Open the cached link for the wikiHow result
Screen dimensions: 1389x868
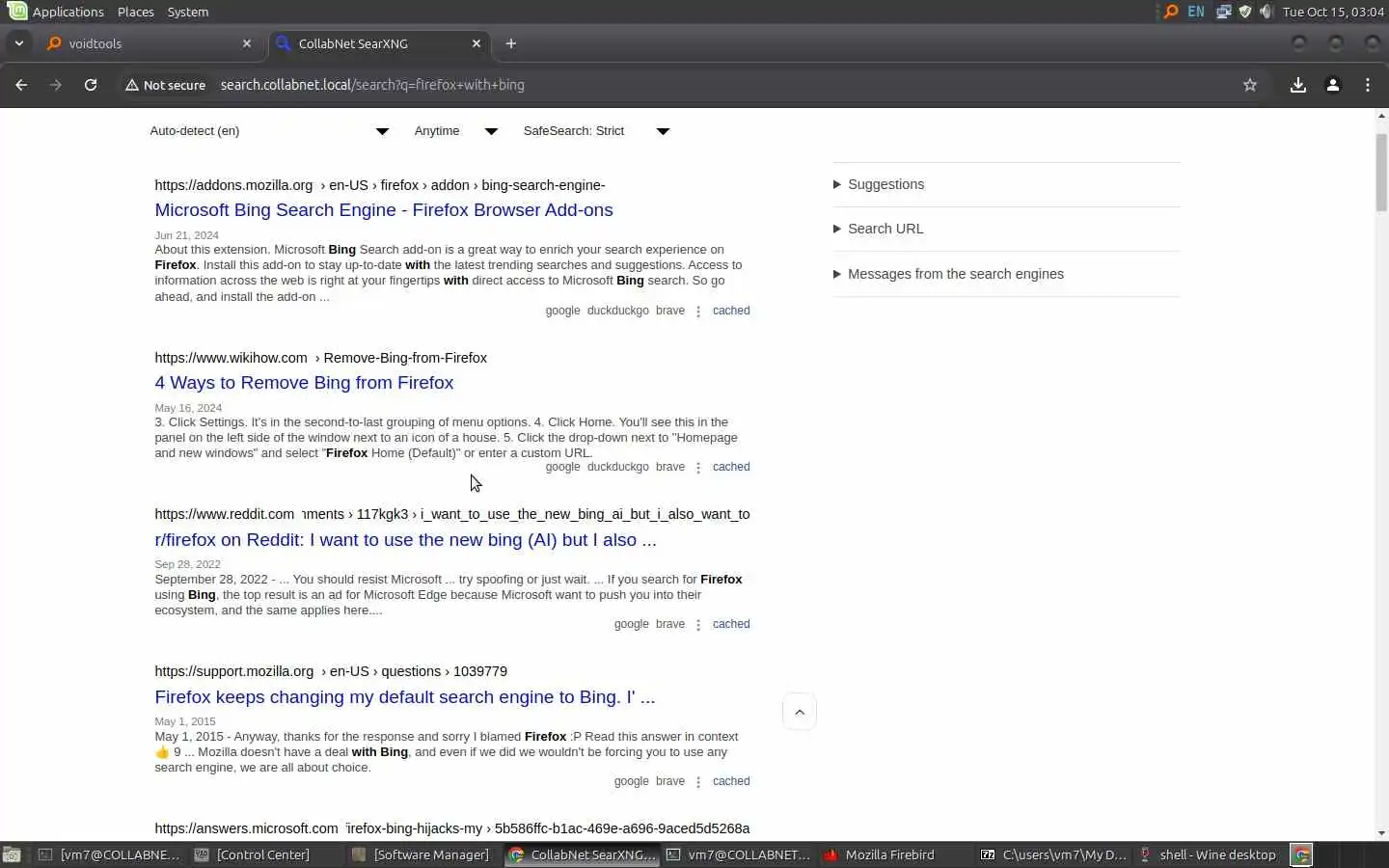tap(731, 467)
